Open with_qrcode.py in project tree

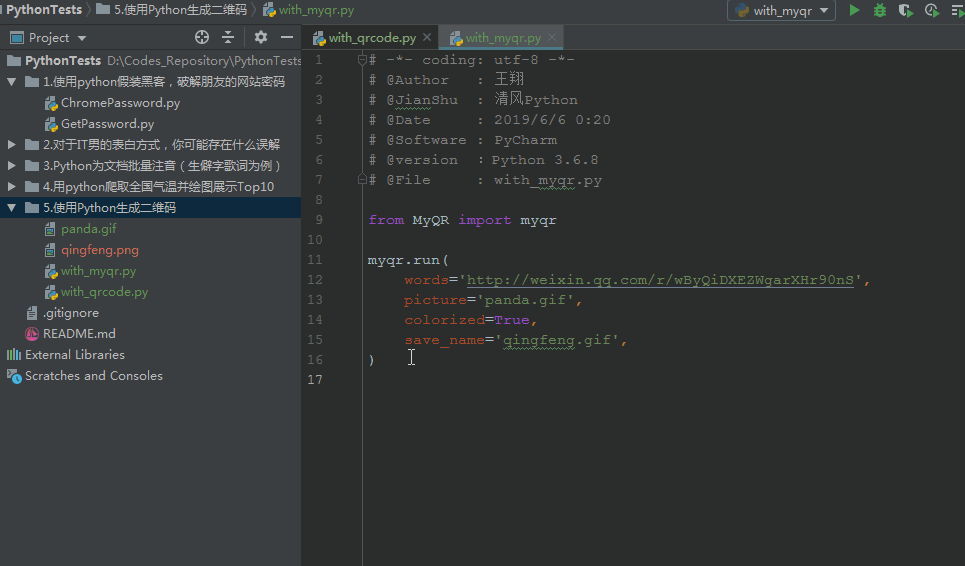tap(104, 292)
